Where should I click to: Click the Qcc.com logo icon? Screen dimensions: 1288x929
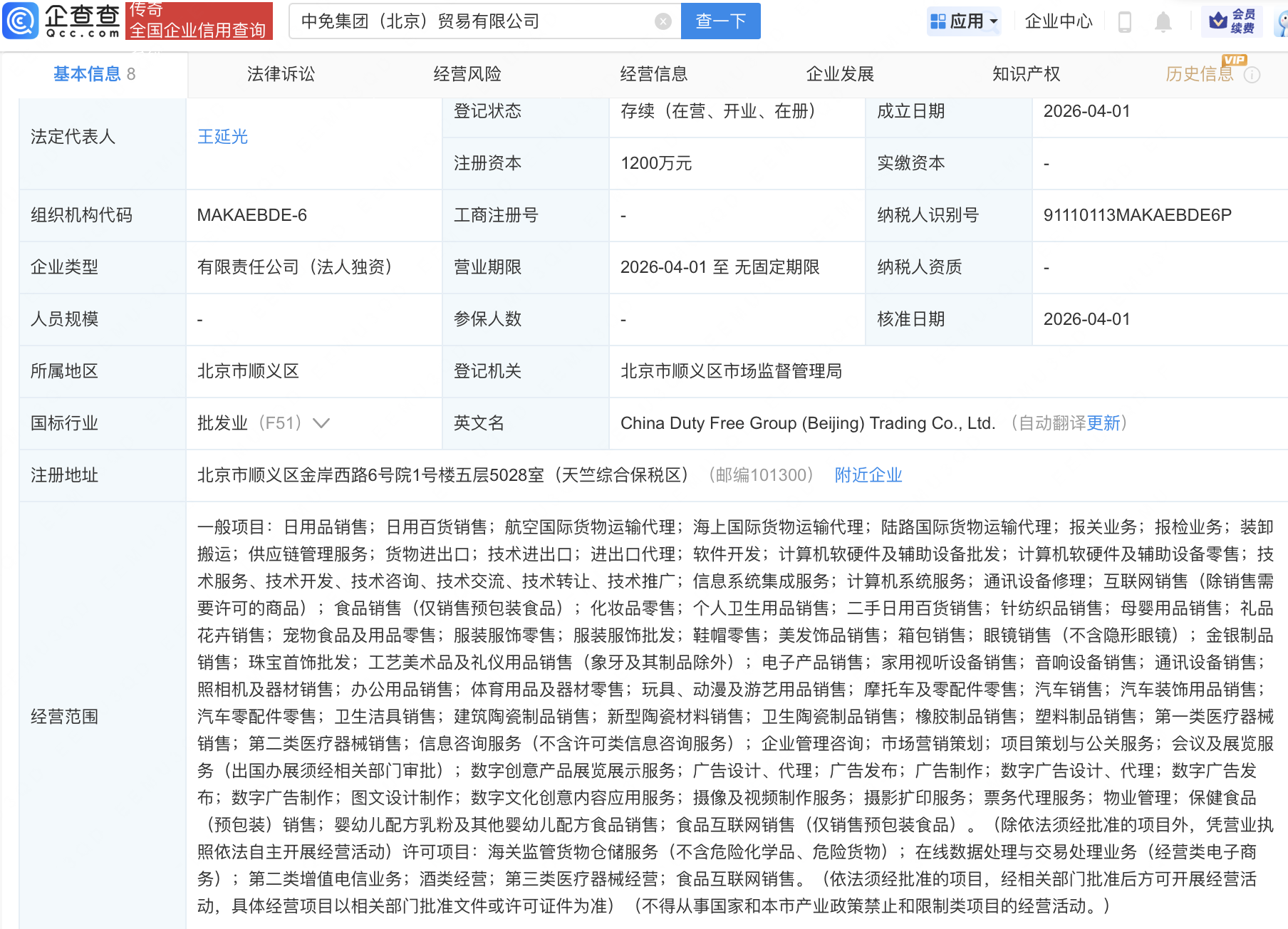[21, 21]
